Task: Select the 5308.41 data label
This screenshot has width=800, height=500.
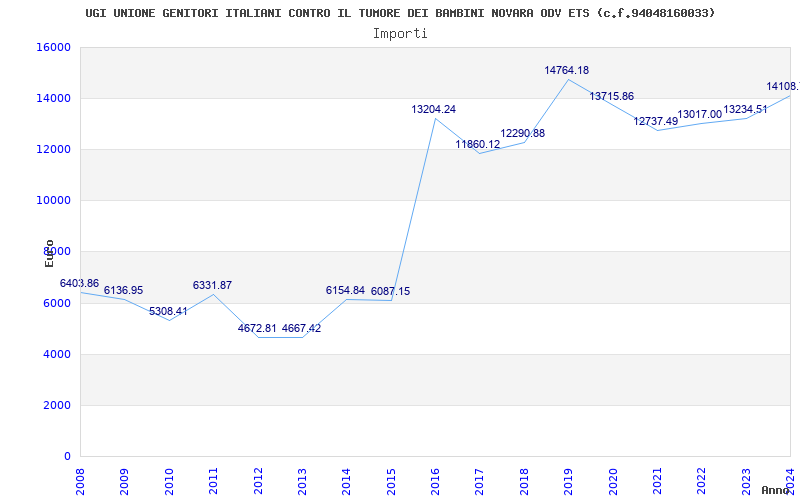Action: (168, 311)
